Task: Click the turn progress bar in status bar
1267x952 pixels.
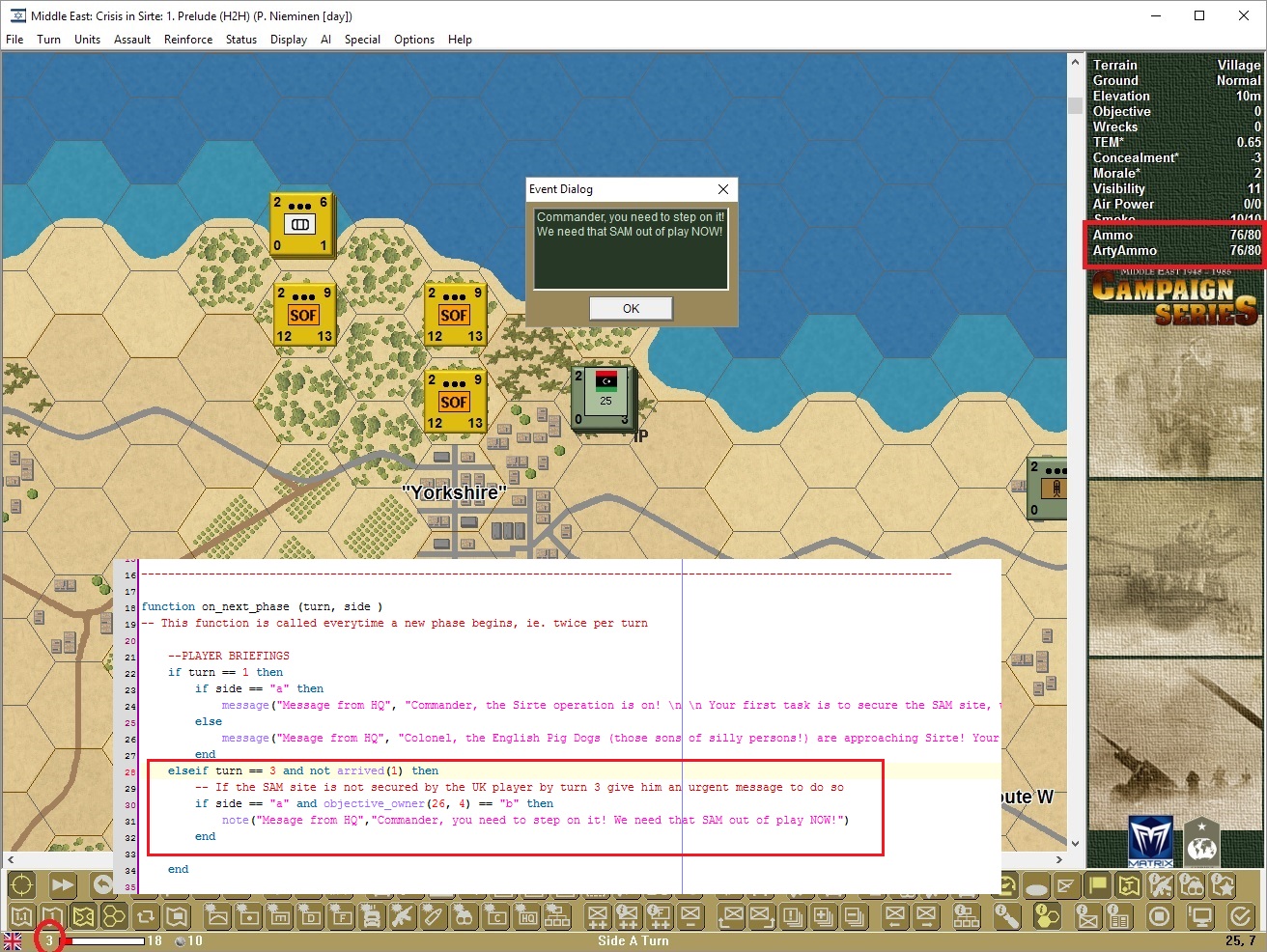Action: point(104,940)
